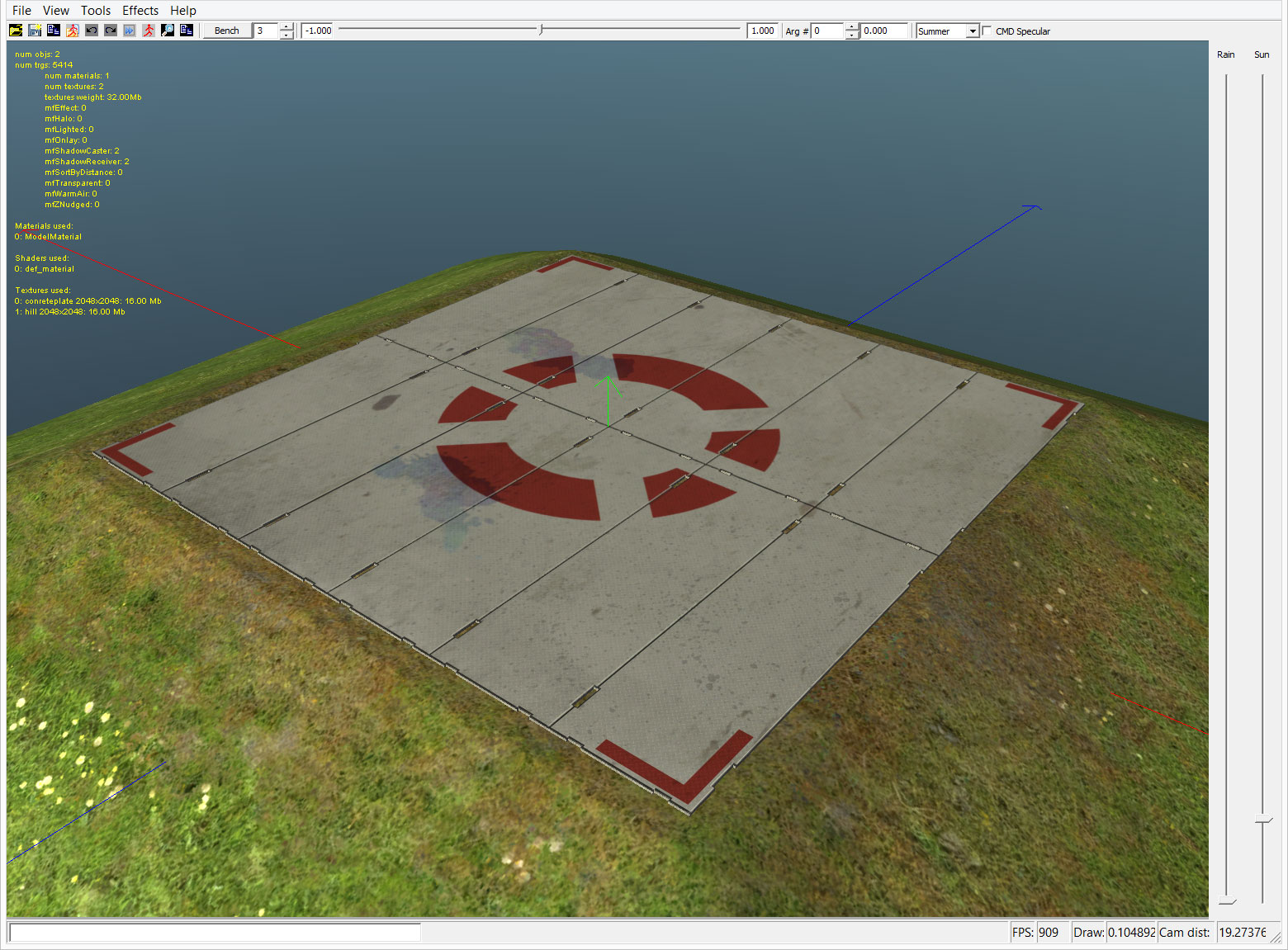Open a model file from the toolbar

pyautogui.click(x=16, y=30)
